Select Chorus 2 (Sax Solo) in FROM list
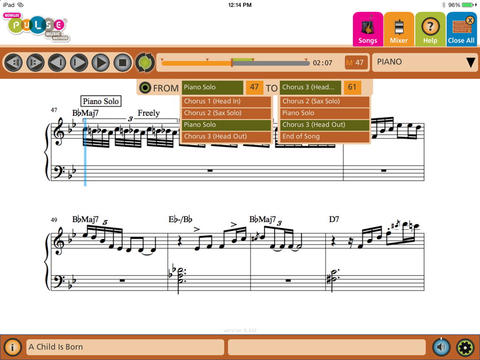Viewport: 480px width, 360px height. (226, 113)
